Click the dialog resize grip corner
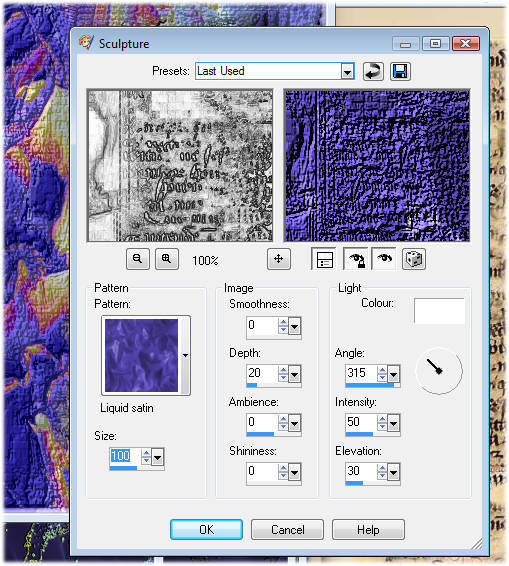This screenshot has width=509, height=566. (x=477, y=544)
